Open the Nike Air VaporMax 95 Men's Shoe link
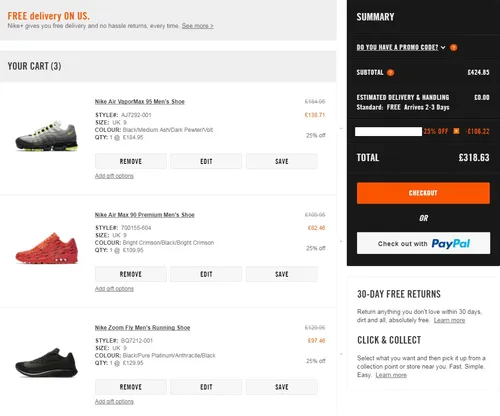 (140, 102)
